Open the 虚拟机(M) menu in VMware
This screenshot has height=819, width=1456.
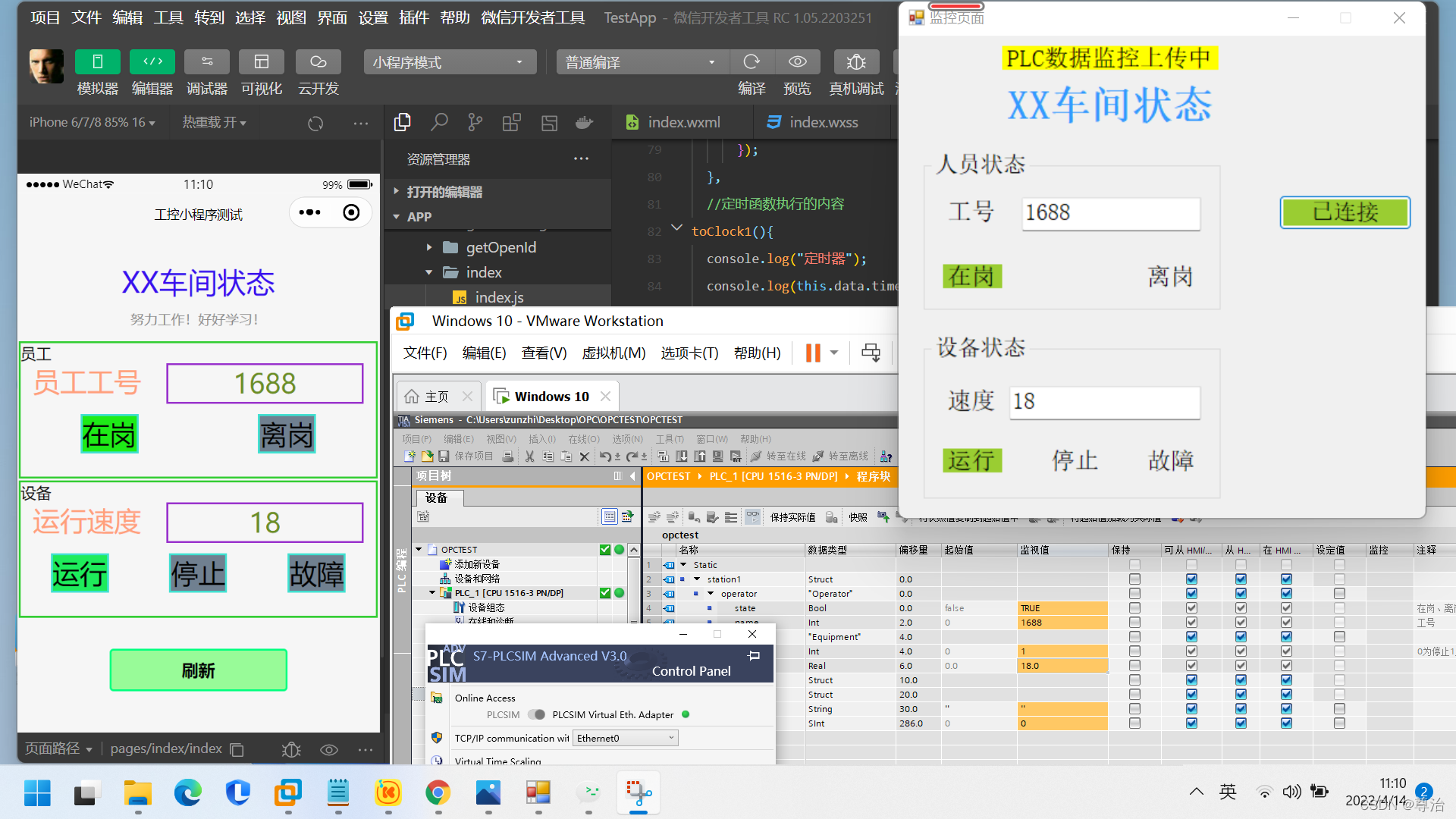pos(613,353)
